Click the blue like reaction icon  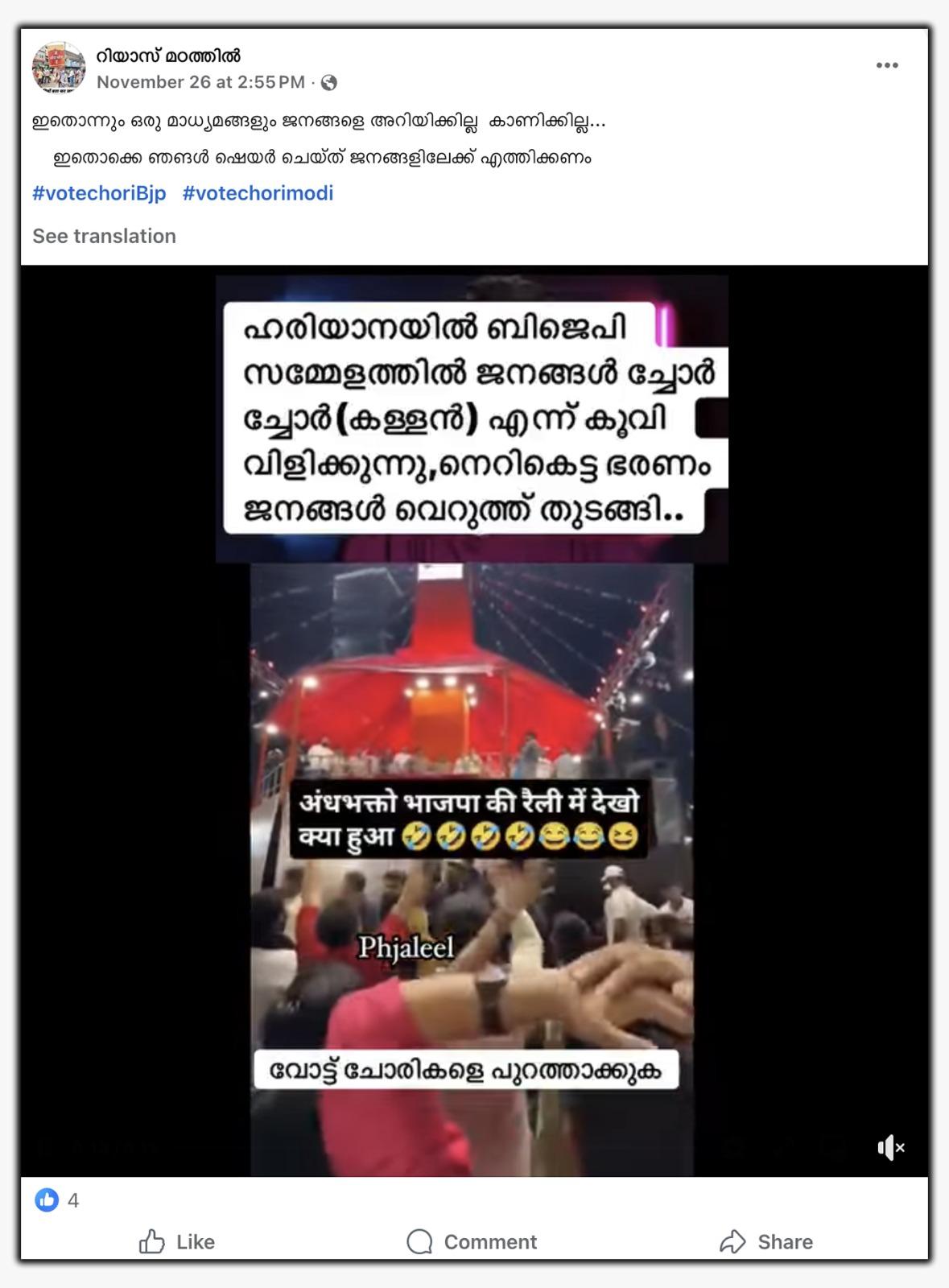point(47,1200)
